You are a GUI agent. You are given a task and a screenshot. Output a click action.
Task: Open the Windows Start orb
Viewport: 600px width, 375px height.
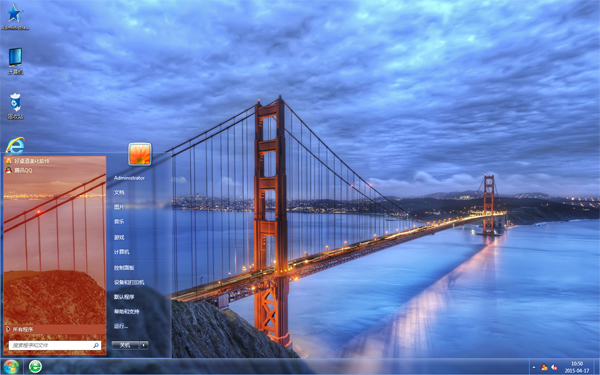[11, 367]
